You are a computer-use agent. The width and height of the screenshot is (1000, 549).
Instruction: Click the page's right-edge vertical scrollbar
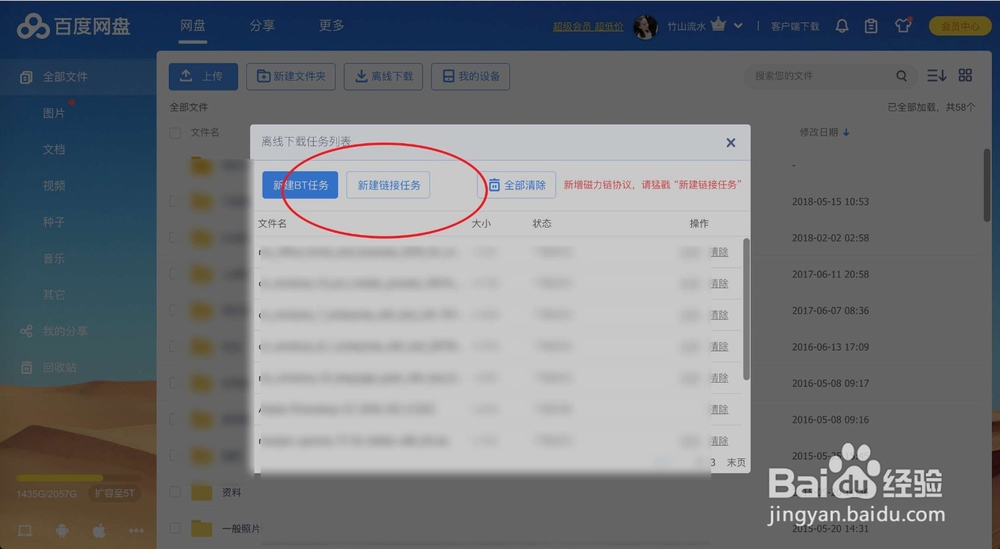click(x=987, y=185)
